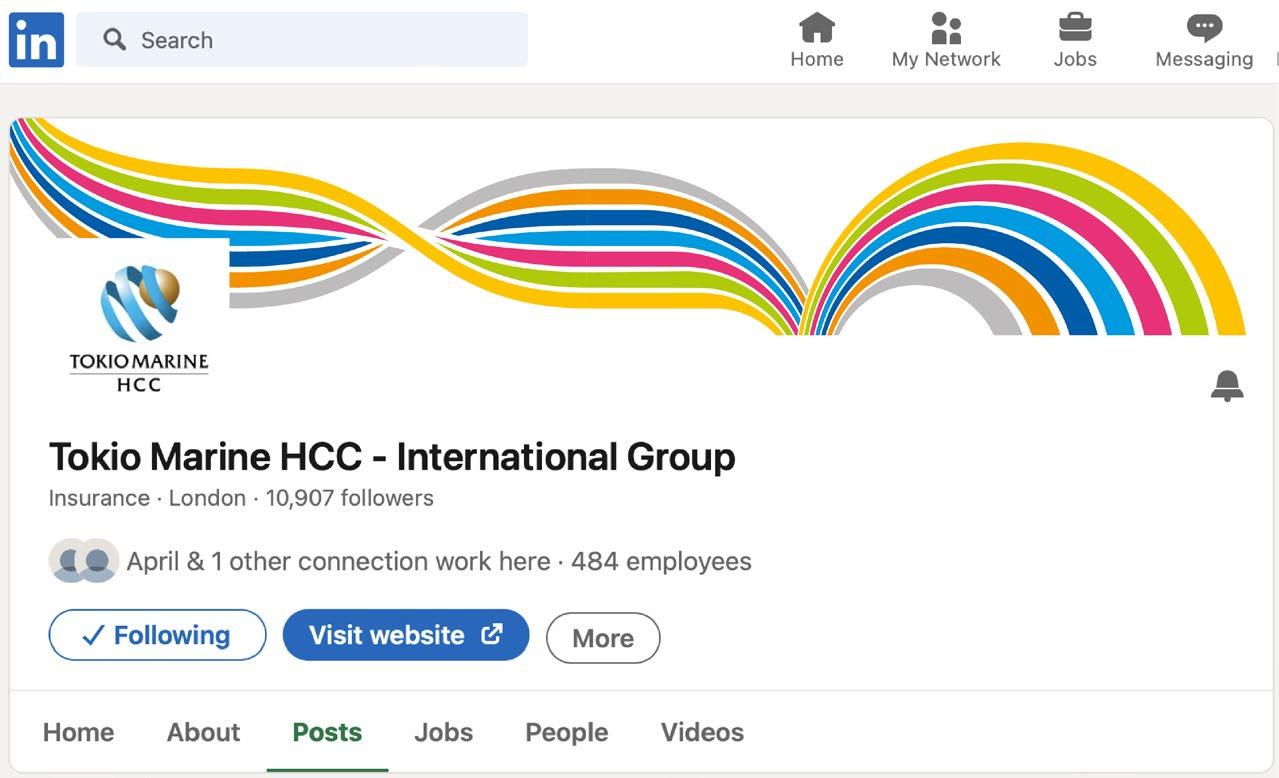
Task: Click the LinkedIn logo icon
Action: [x=36, y=40]
